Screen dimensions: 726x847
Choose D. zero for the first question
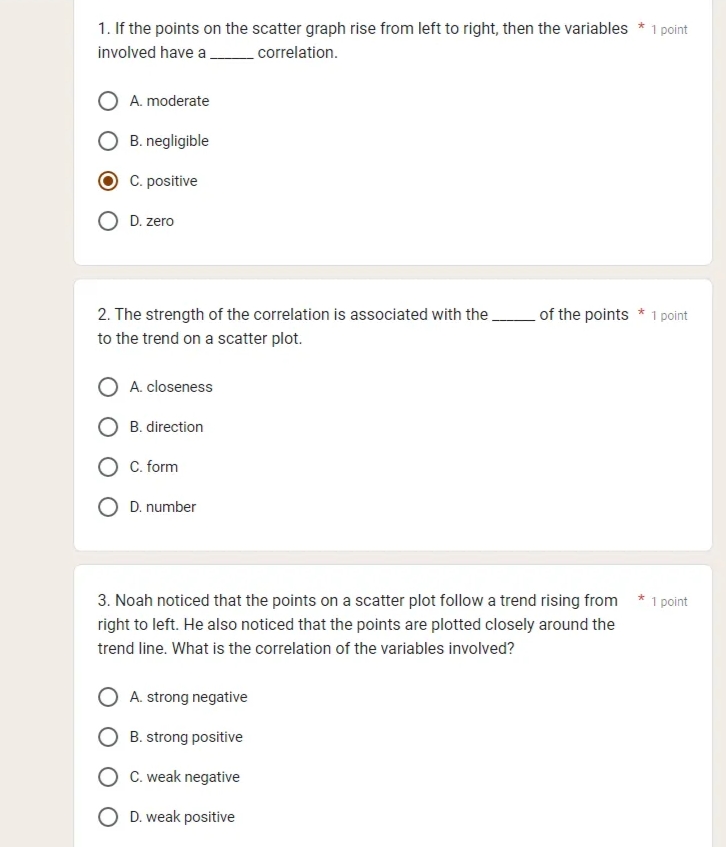tap(108, 221)
